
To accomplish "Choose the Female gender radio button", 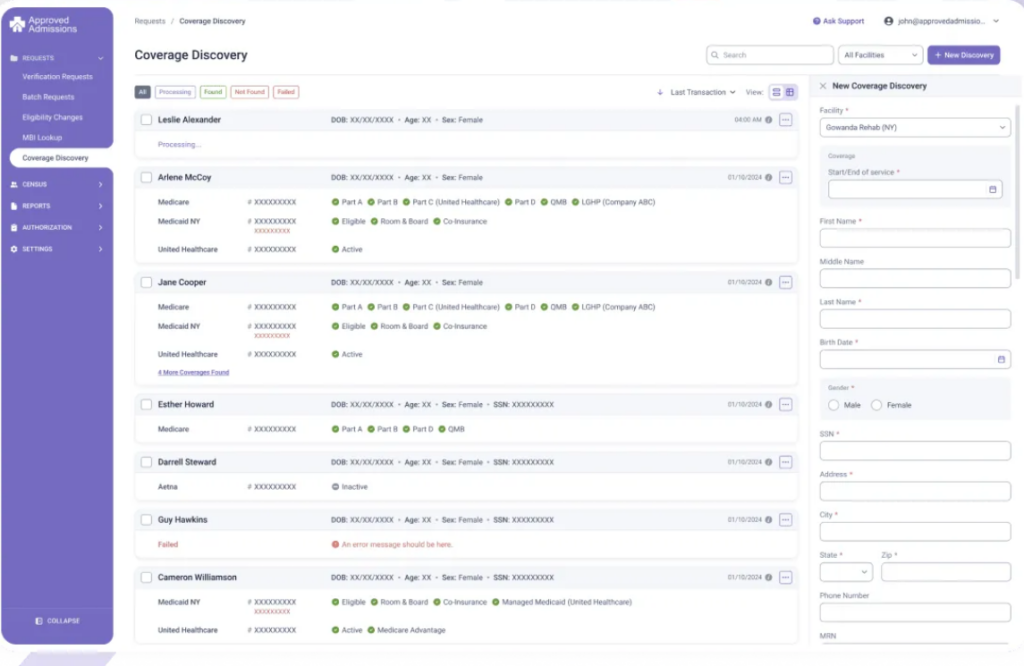I will tap(877, 405).
